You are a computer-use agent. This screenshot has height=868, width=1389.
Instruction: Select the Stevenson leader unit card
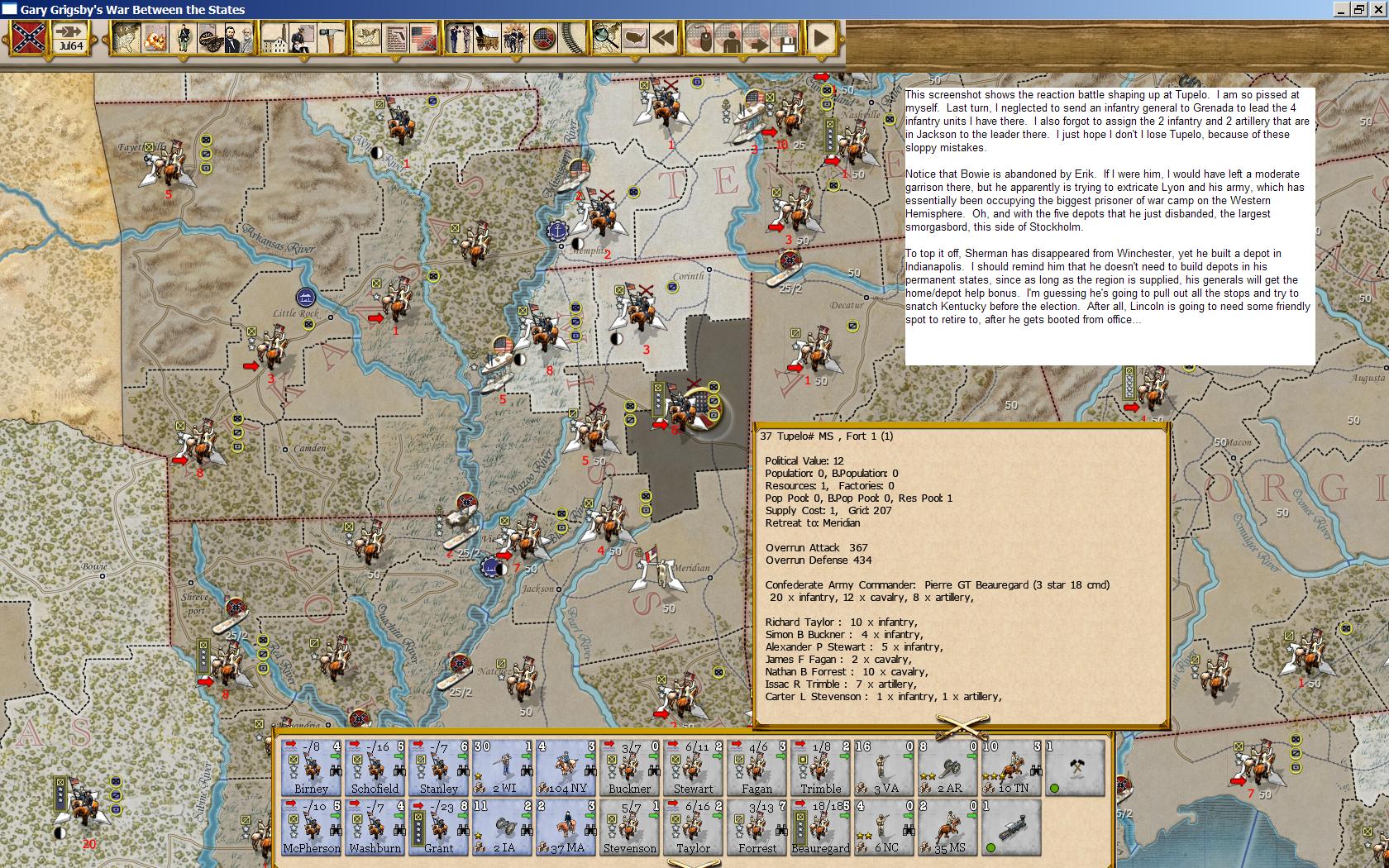point(630,827)
